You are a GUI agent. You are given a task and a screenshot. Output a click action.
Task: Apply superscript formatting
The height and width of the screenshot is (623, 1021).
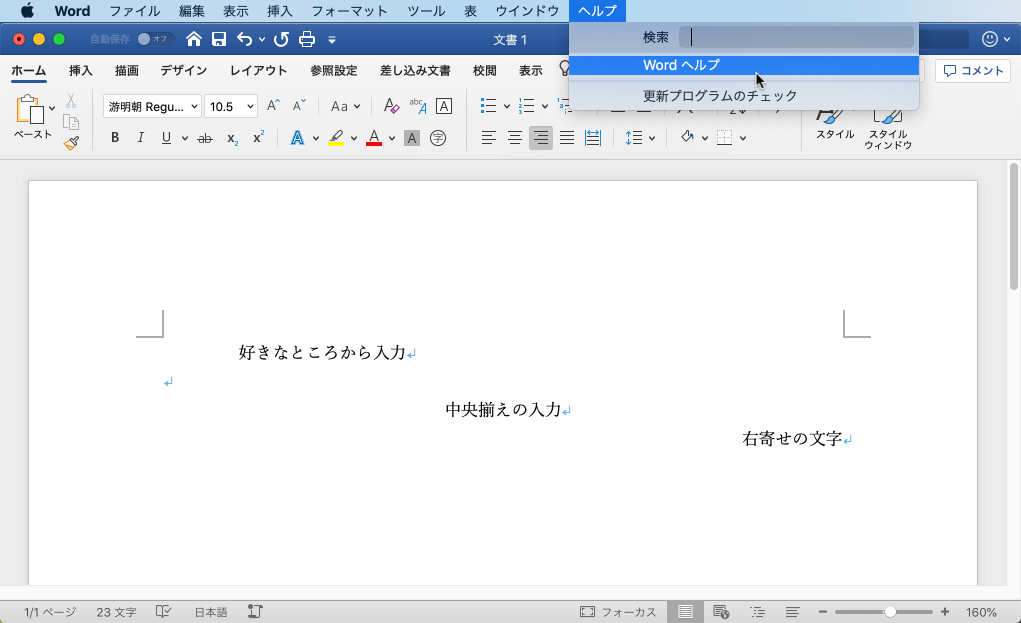coord(259,137)
